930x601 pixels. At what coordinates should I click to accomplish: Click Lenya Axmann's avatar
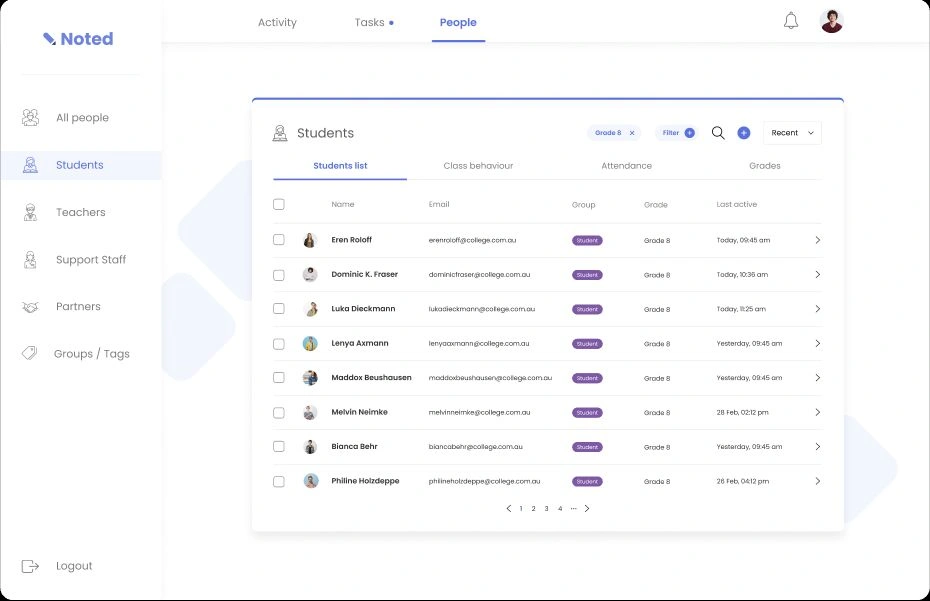(310, 344)
